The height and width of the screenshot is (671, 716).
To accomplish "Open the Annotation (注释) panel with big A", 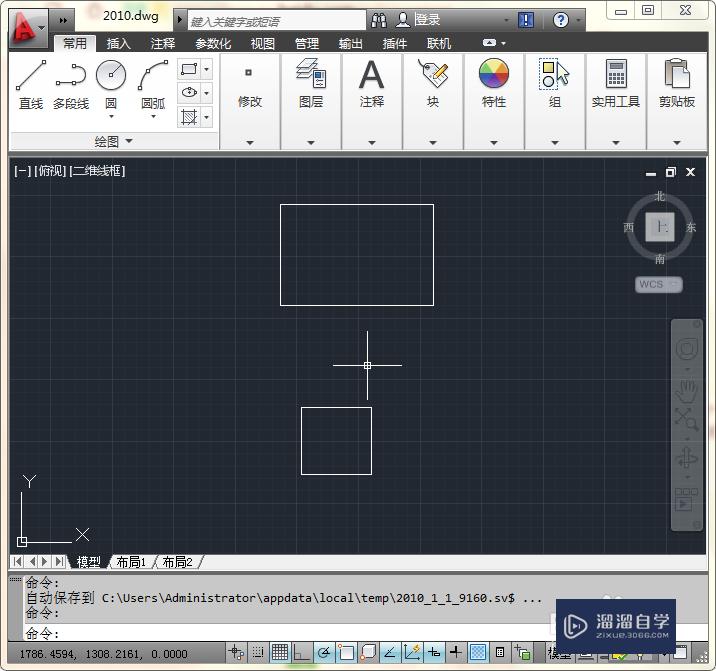I will [x=372, y=101].
